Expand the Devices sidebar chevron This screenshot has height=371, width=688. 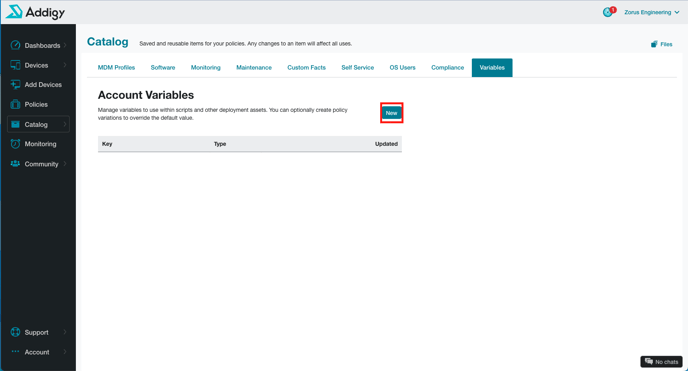click(x=65, y=65)
